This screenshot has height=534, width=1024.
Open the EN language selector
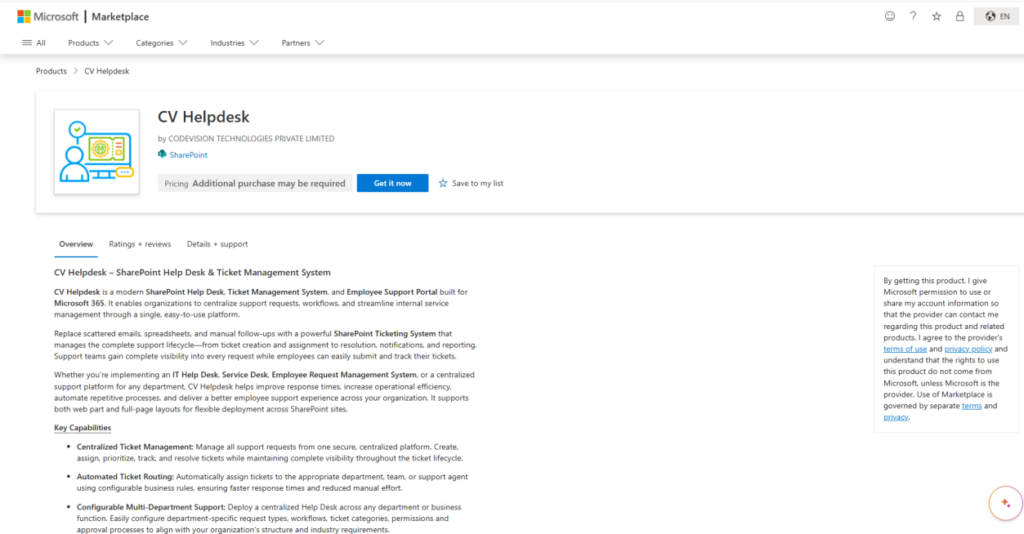[x=997, y=16]
